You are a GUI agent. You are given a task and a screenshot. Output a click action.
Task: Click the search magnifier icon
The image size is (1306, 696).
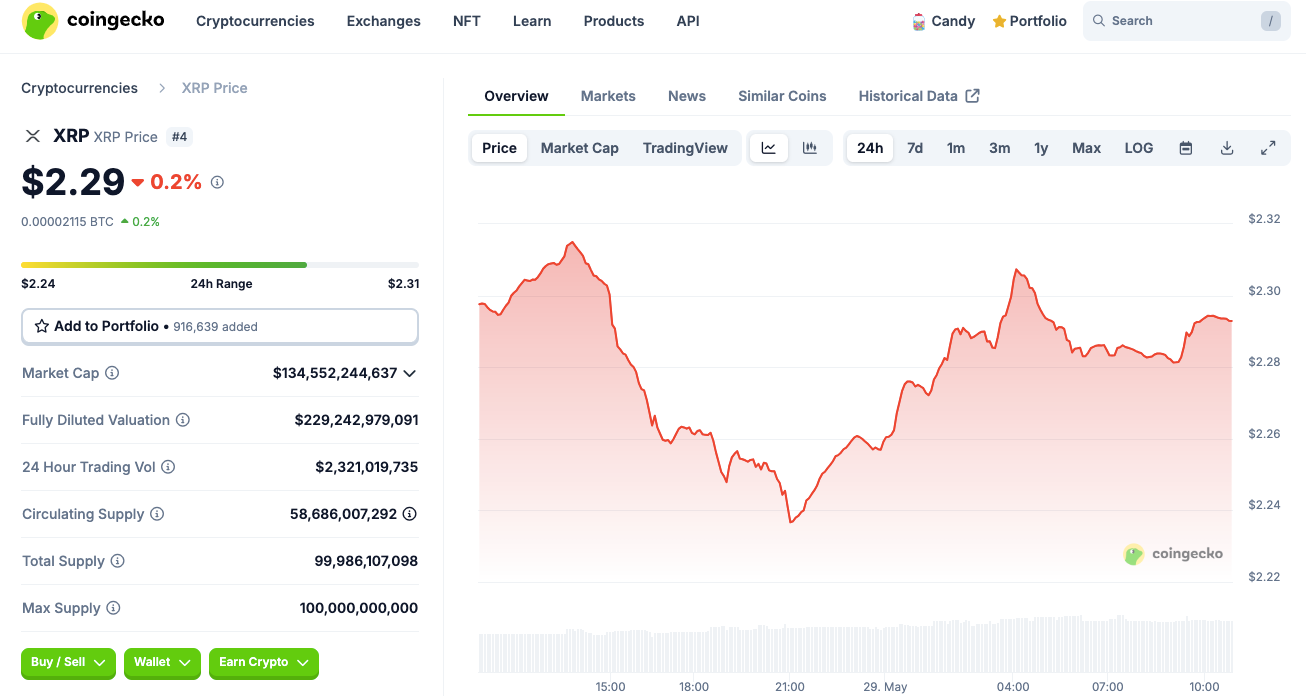pyautogui.click(x=1099, y=21)
